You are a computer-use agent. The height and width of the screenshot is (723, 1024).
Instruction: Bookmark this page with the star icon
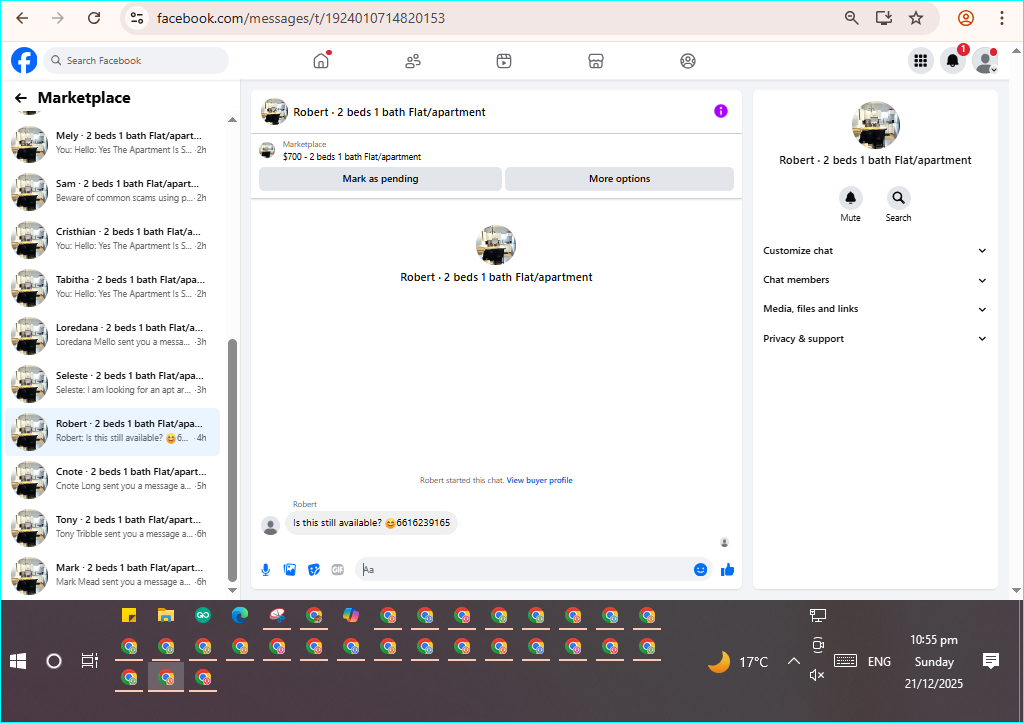916,18
